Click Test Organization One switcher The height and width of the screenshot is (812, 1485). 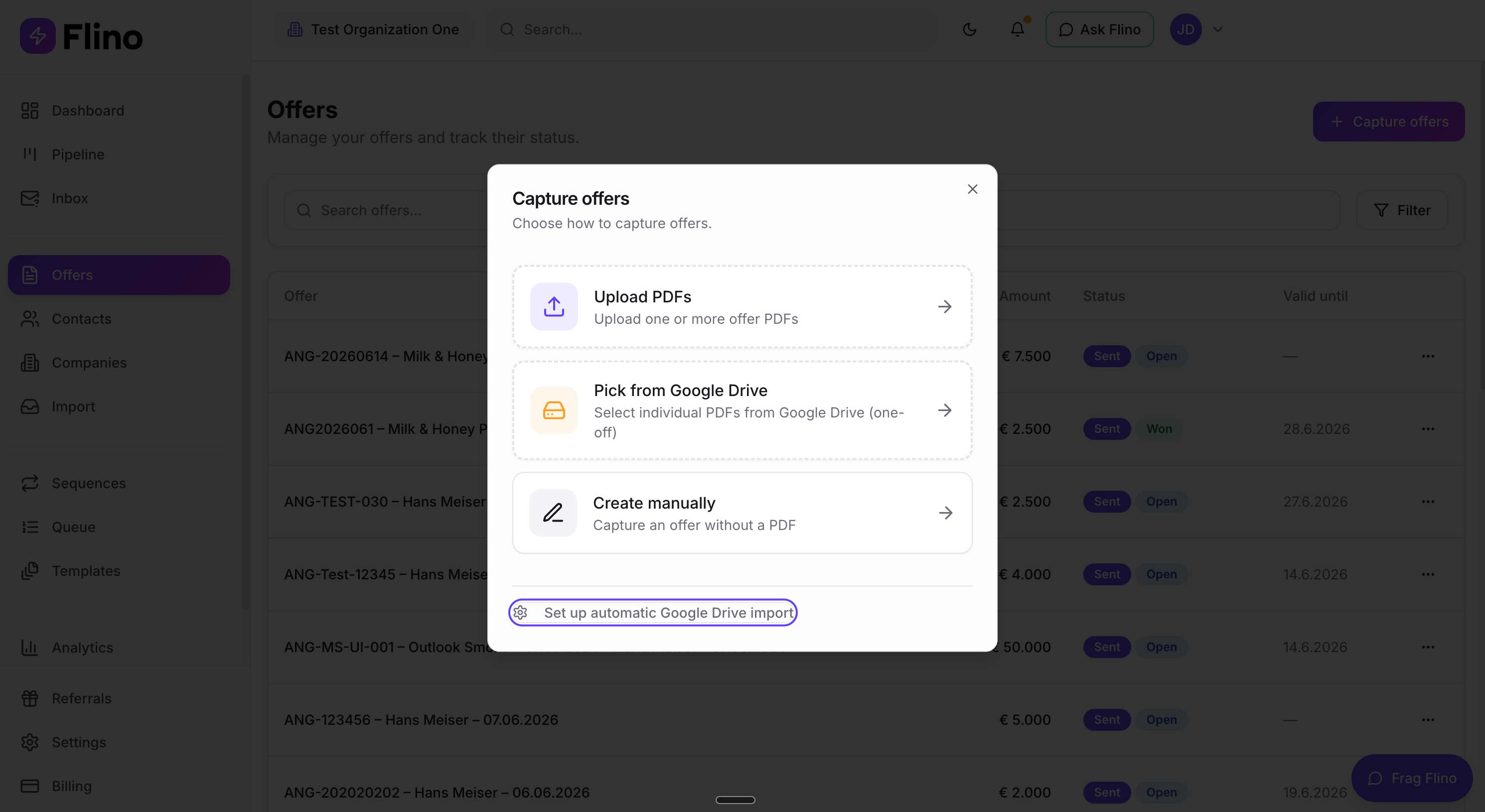coord(373,29)
